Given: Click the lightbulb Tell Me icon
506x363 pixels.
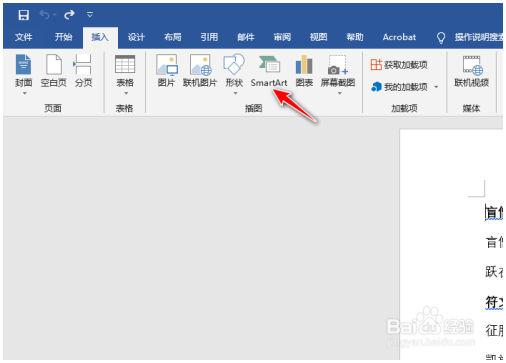Looking at the screenshot, I should click(441, 38).
